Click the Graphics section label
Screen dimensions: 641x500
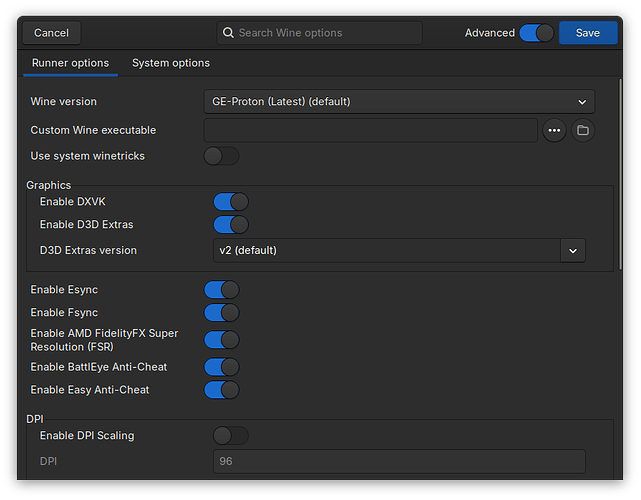(x=49, y=185)
